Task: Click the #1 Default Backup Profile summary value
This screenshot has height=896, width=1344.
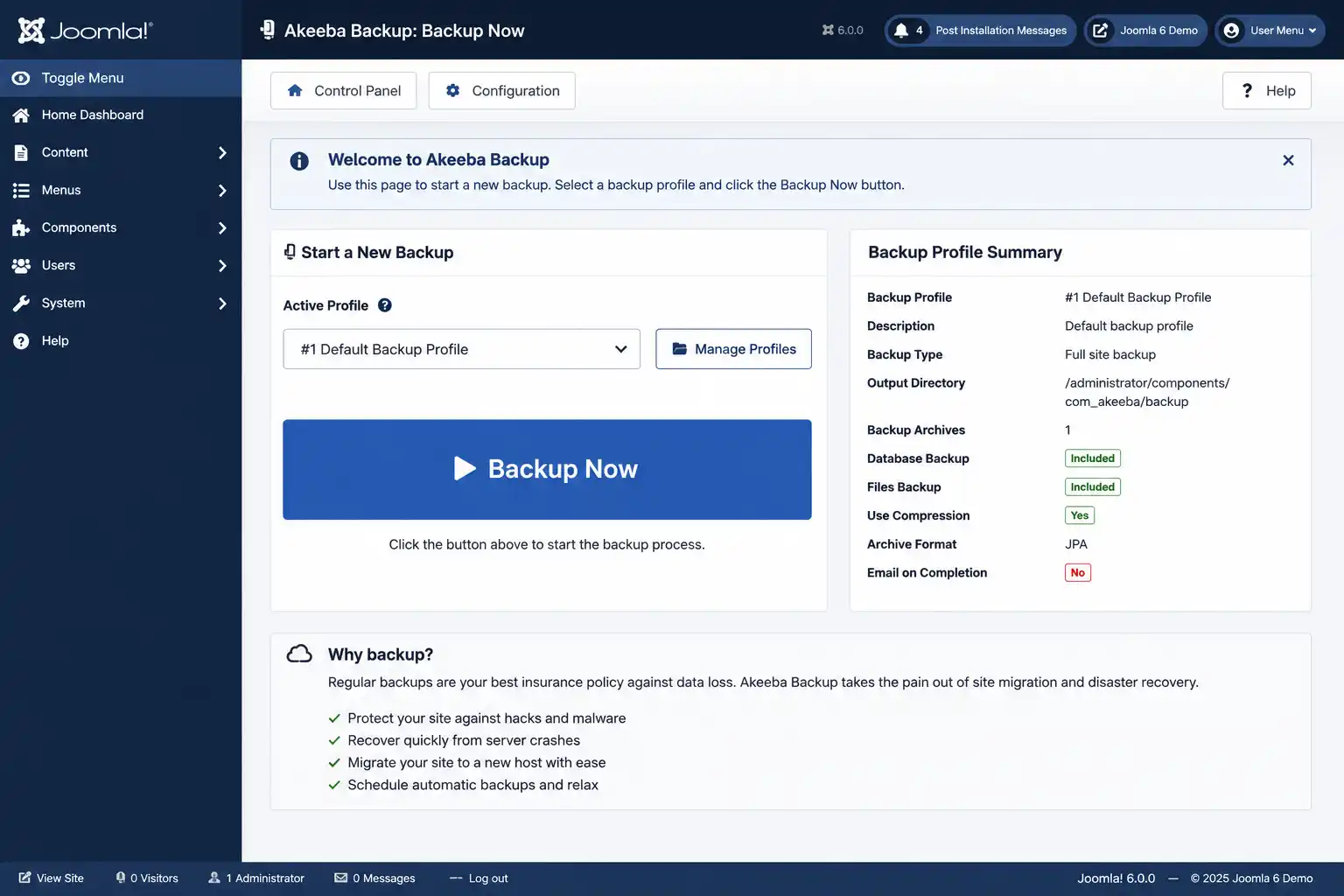Action: click(x=1138, y=297)
